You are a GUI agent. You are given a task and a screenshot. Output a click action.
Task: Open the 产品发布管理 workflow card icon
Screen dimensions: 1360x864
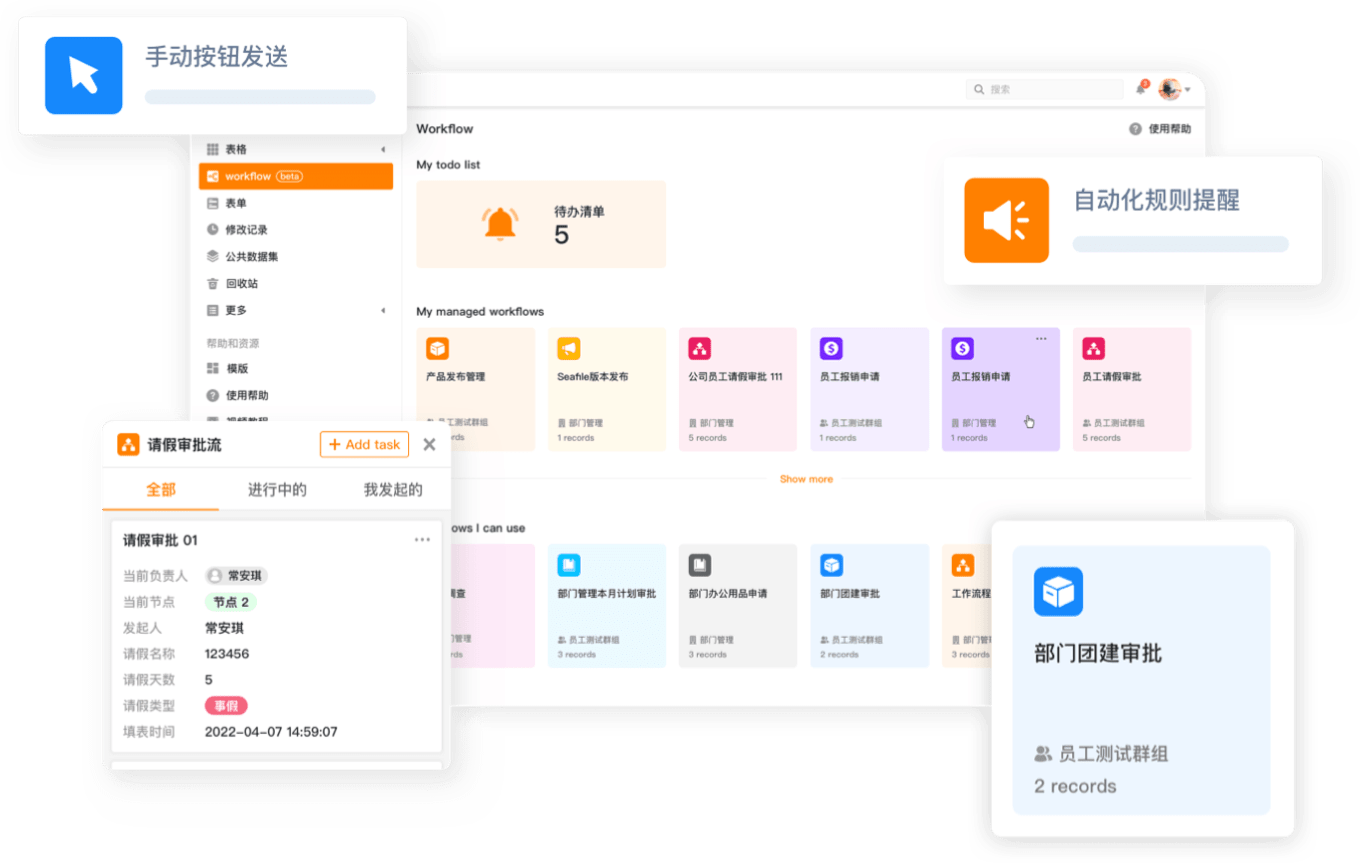(x=437, y=348)
